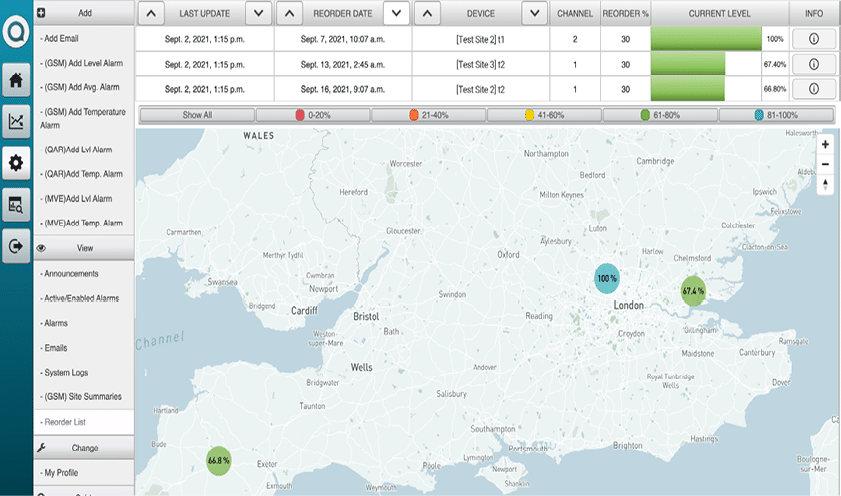This screenshot has height=496, width=841.
Task: Click the settings gear sidebar icon
Action: (x=16, y=162)
